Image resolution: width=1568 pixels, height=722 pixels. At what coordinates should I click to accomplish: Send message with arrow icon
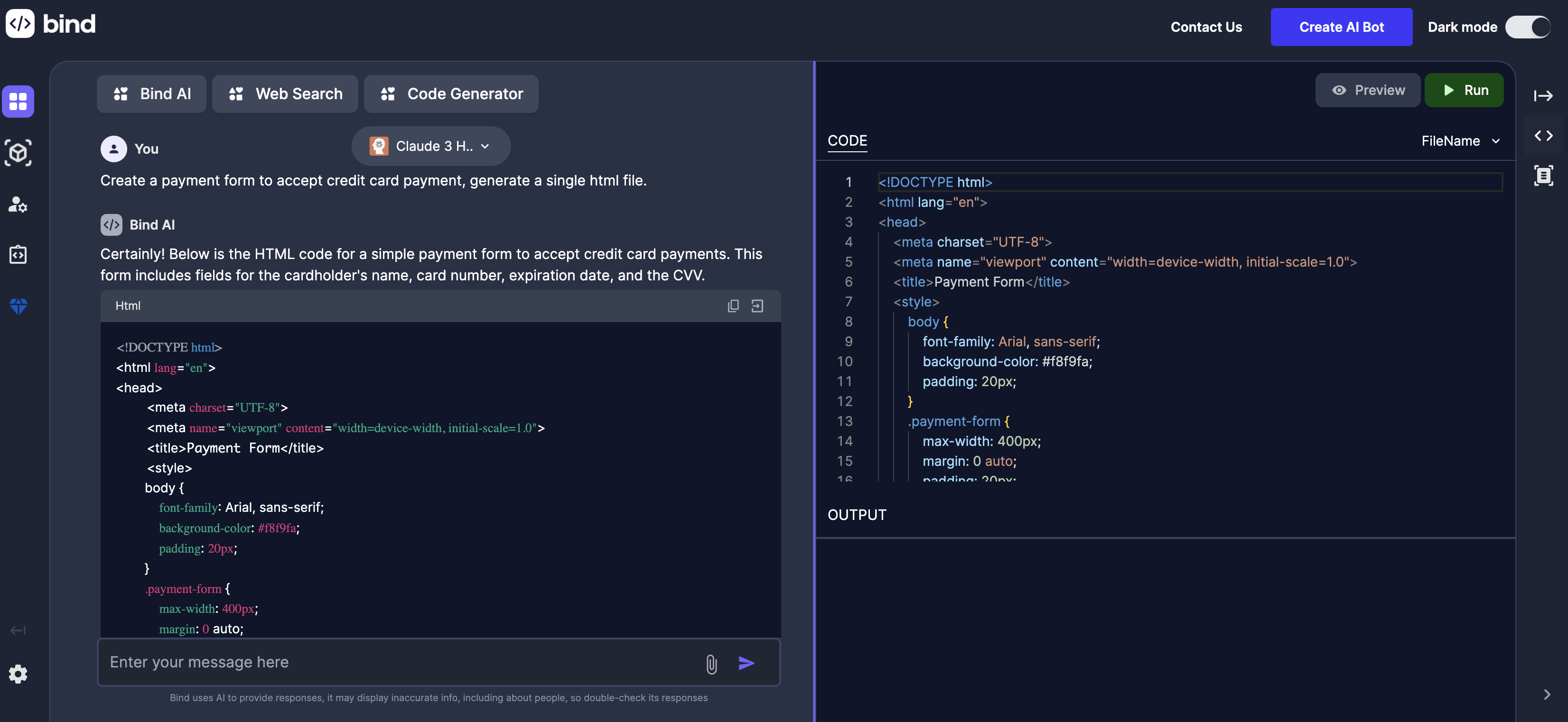[747, 663]
